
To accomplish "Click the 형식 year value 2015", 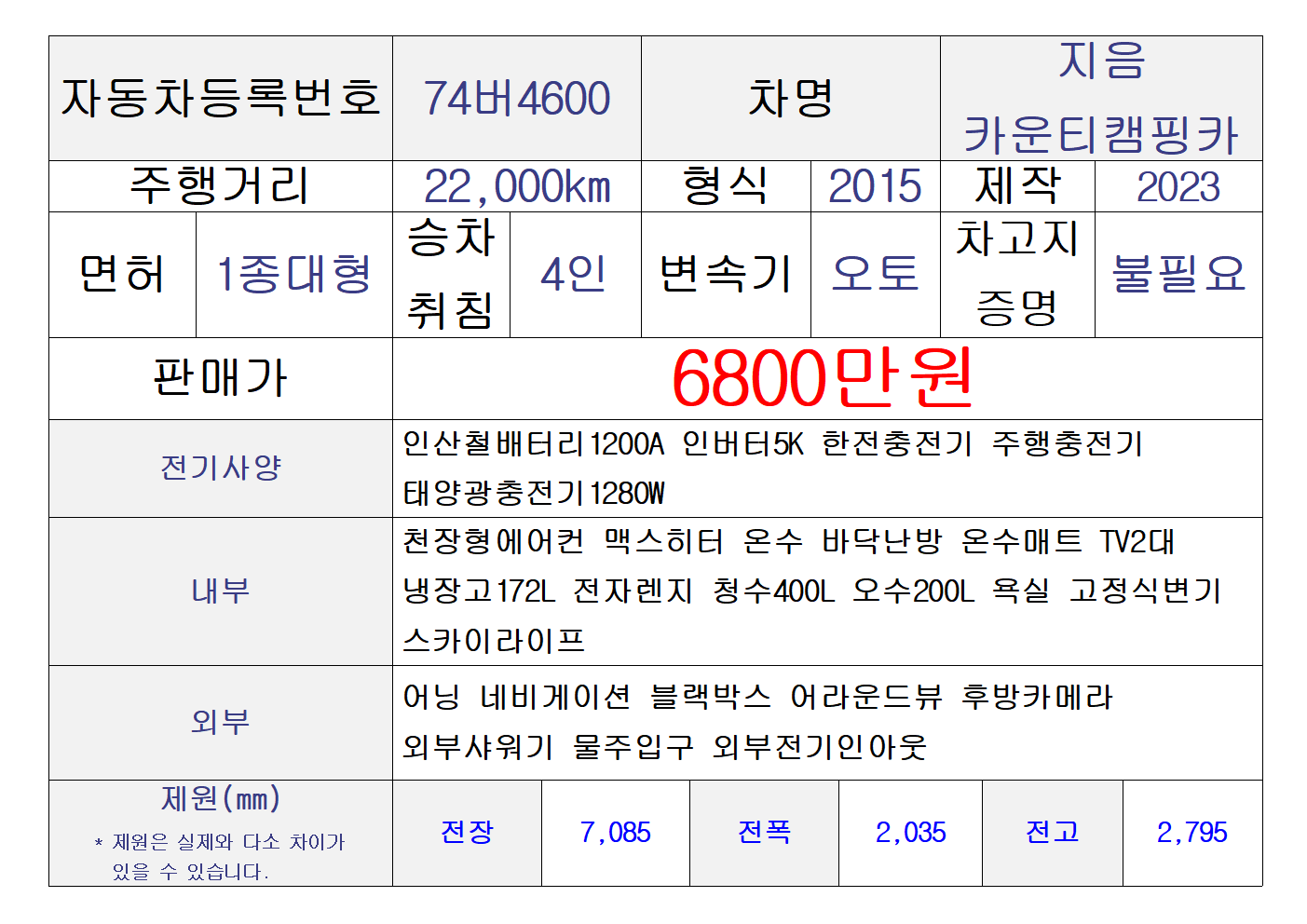I will click(874, 186).
